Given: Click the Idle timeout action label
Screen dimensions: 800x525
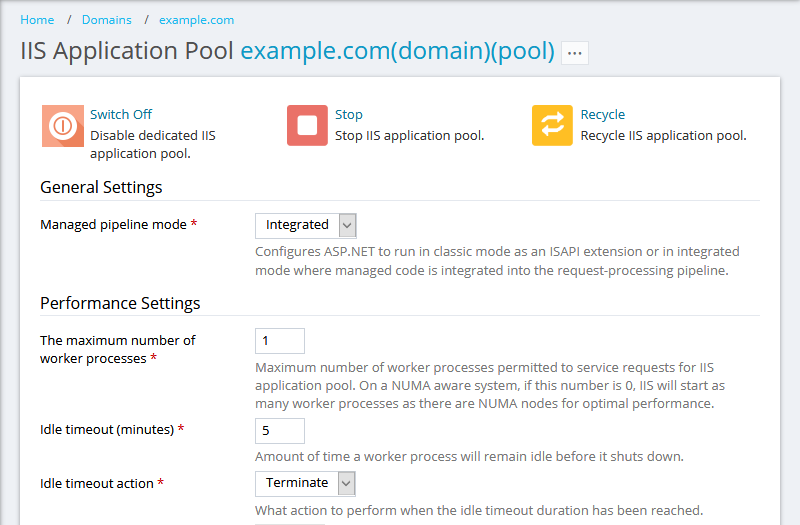Looking at the screenshot, I should coord(96,484).
